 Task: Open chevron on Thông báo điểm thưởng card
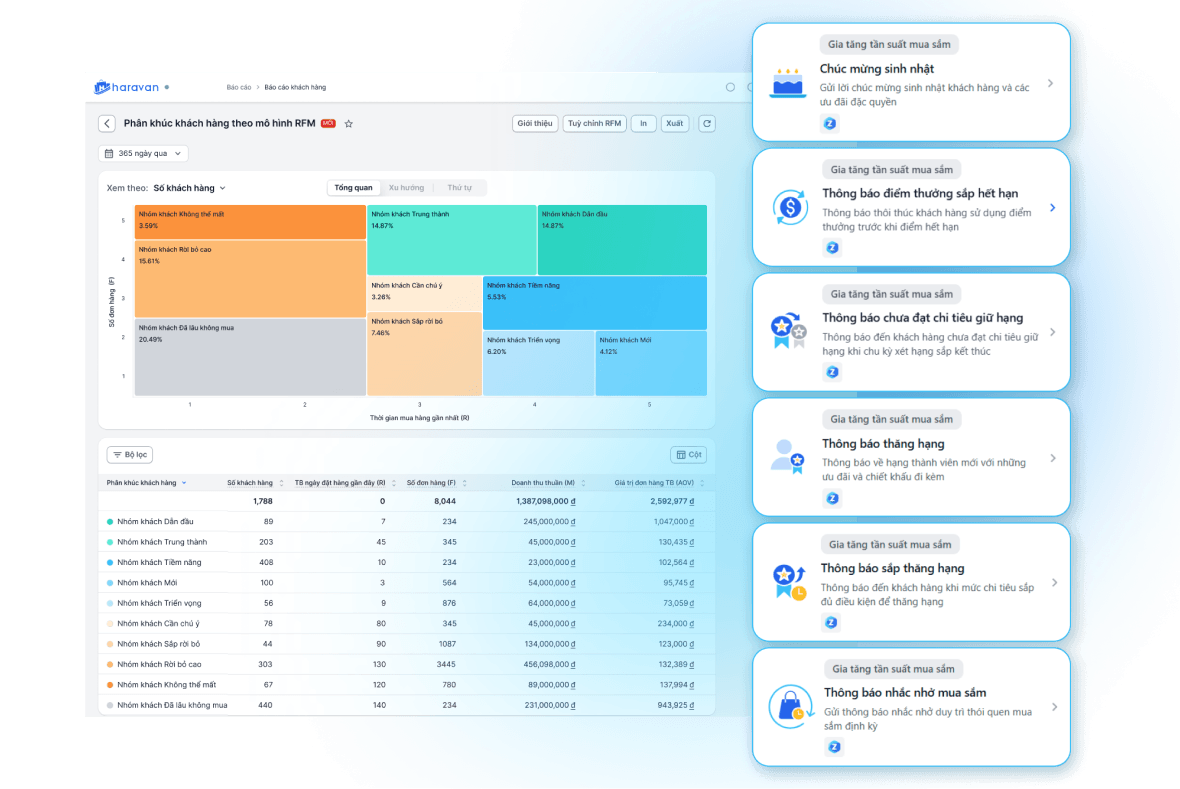1053,207
